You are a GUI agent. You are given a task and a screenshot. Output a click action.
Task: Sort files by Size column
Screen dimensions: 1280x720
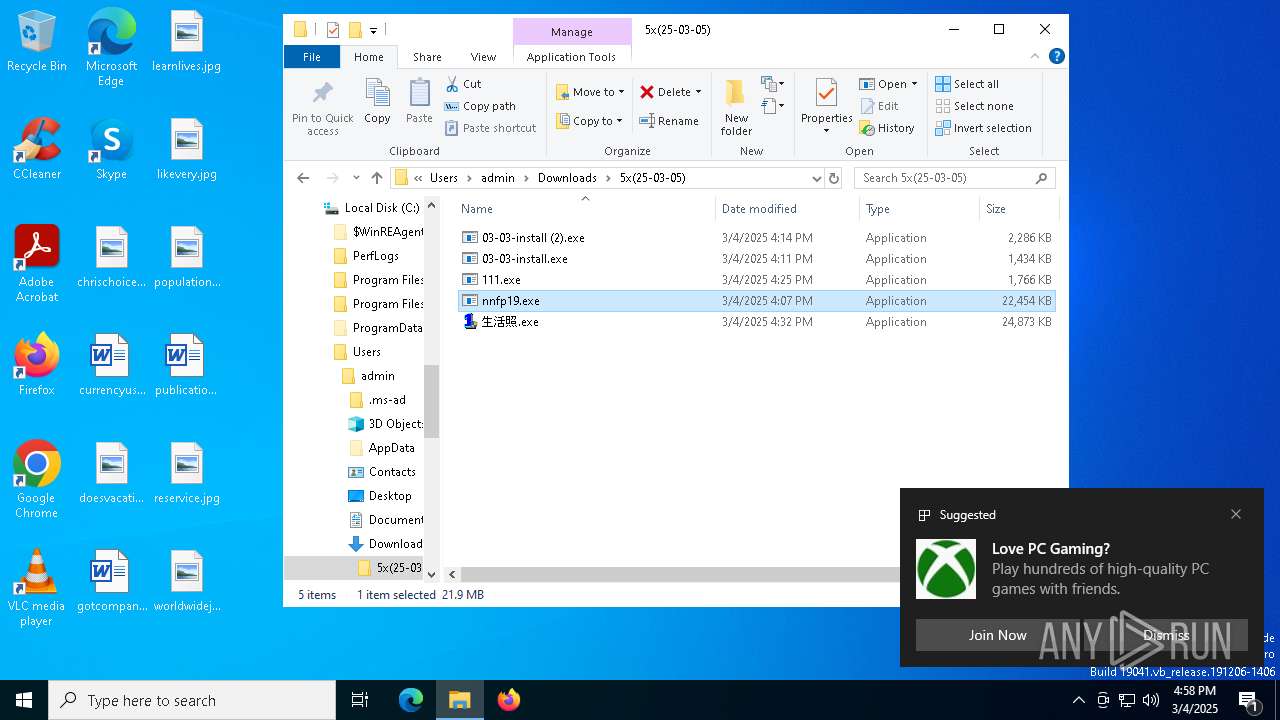pyautogui.click(x=1018, y=209)
